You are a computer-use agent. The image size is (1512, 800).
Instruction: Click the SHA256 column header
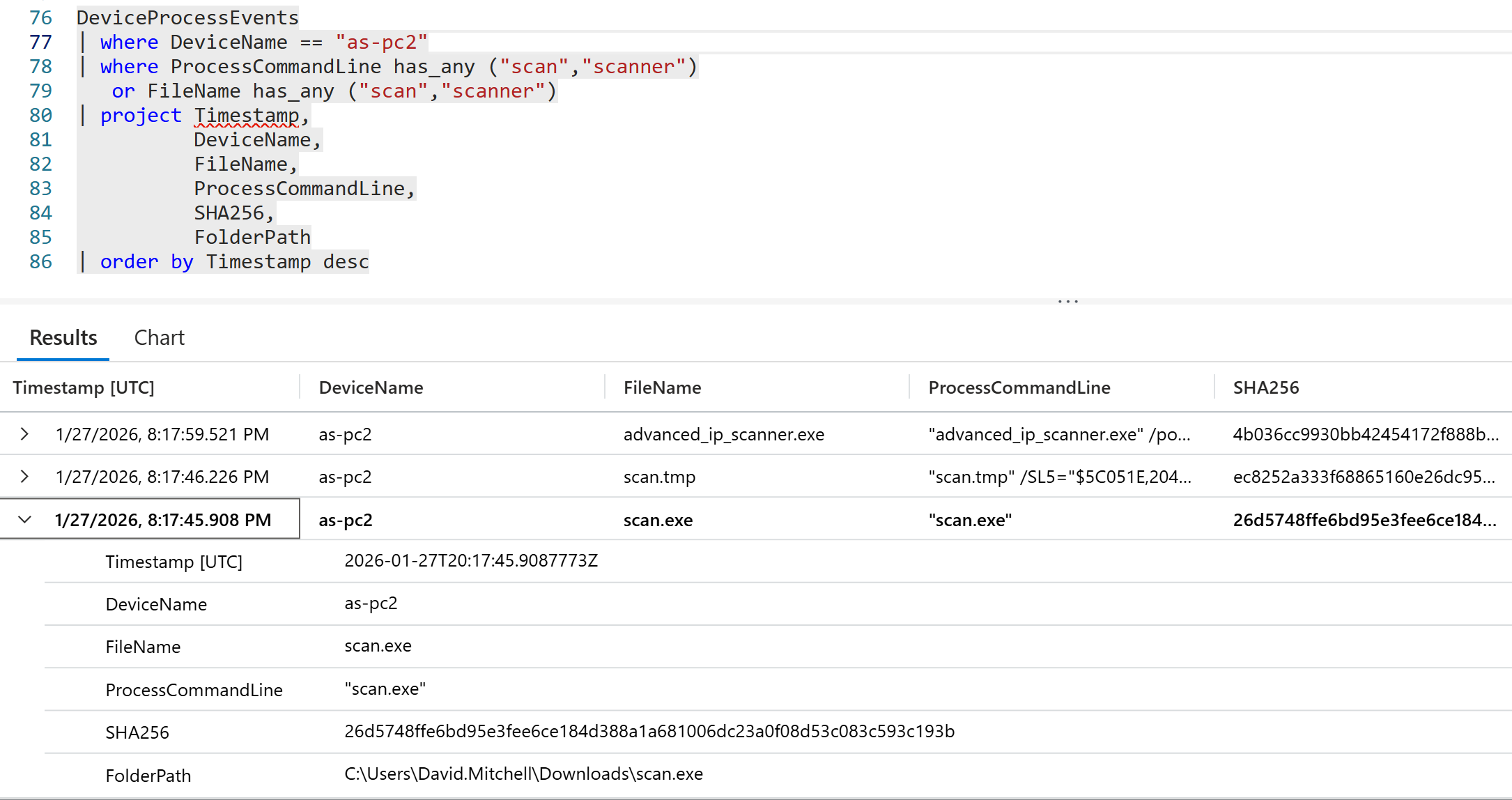[1265, 387]
